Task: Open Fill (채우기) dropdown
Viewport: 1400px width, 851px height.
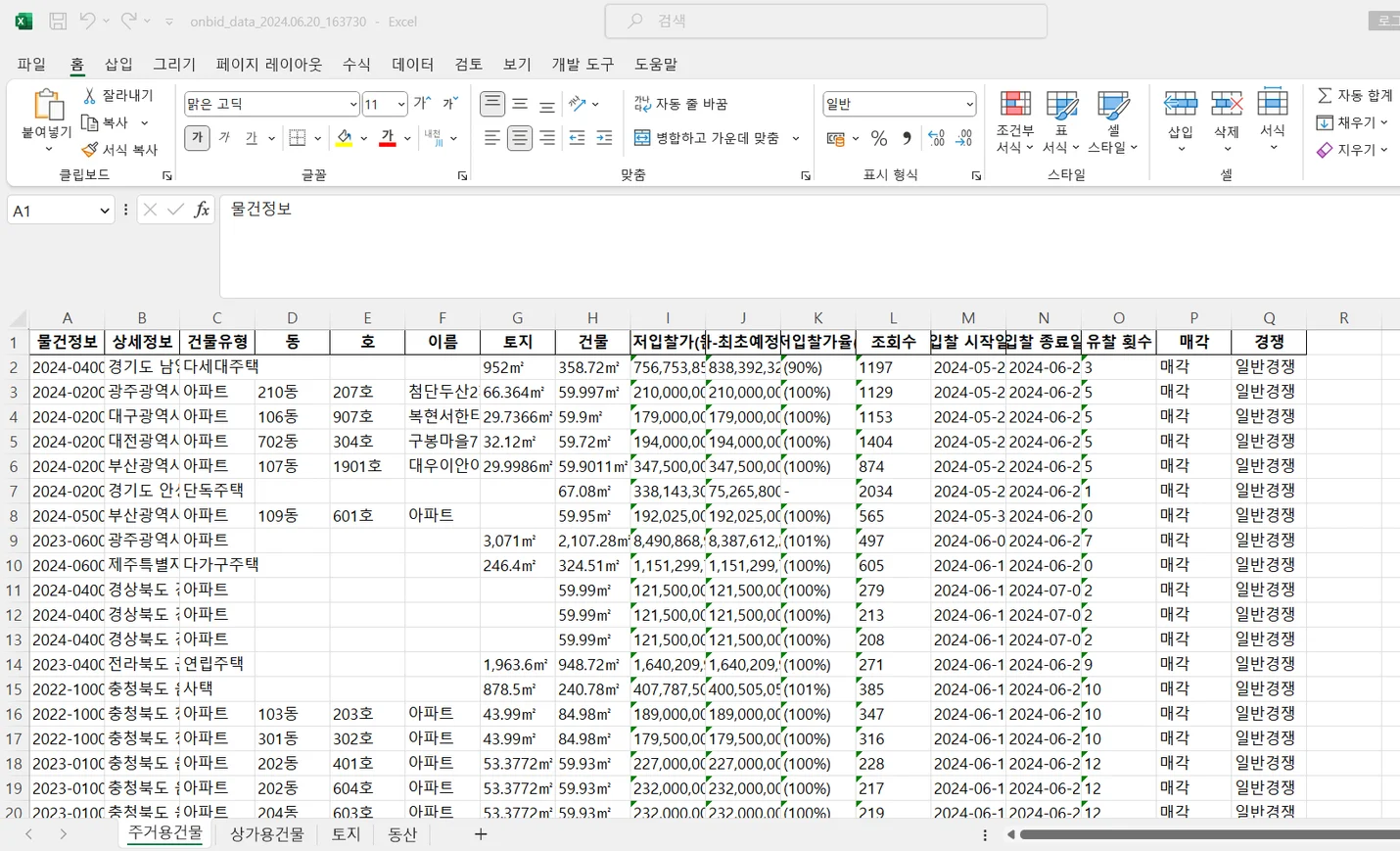Action: [1353, 122]
